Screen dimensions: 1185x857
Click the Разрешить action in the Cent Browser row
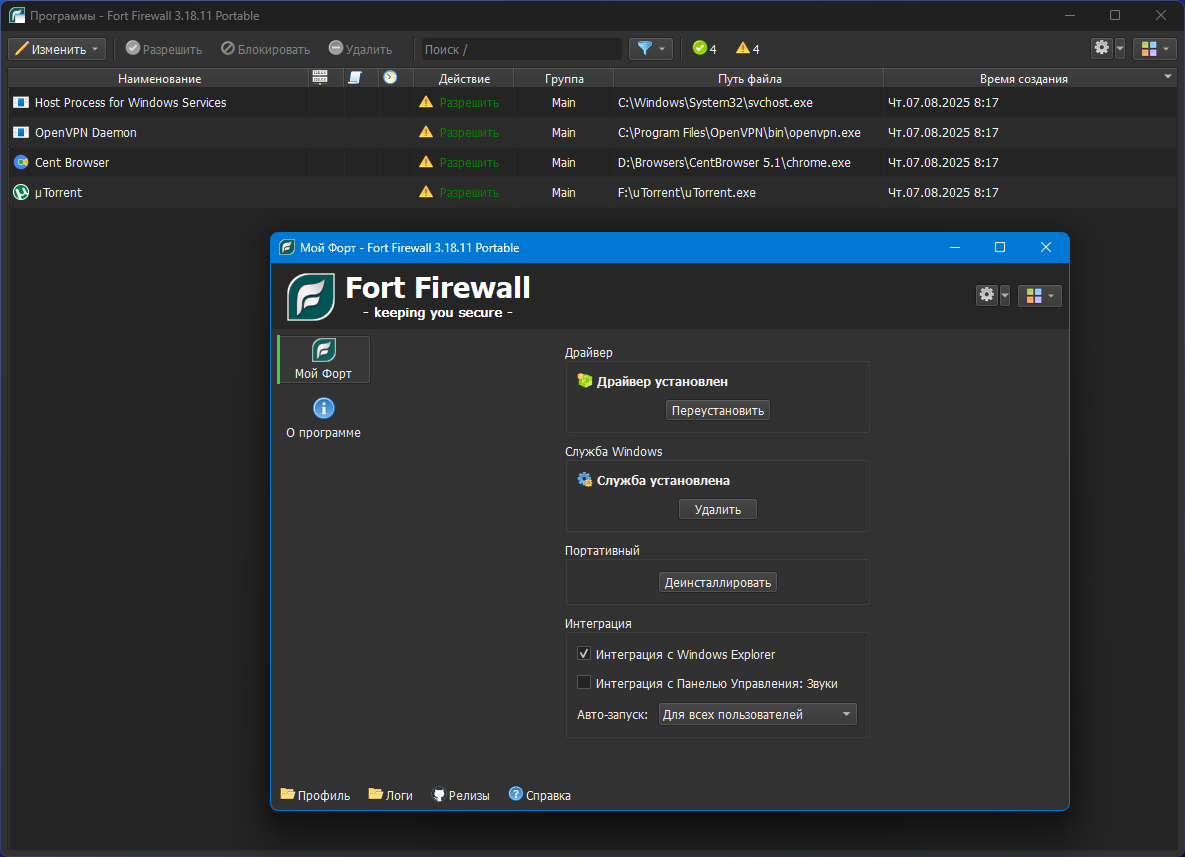point(469,162)
